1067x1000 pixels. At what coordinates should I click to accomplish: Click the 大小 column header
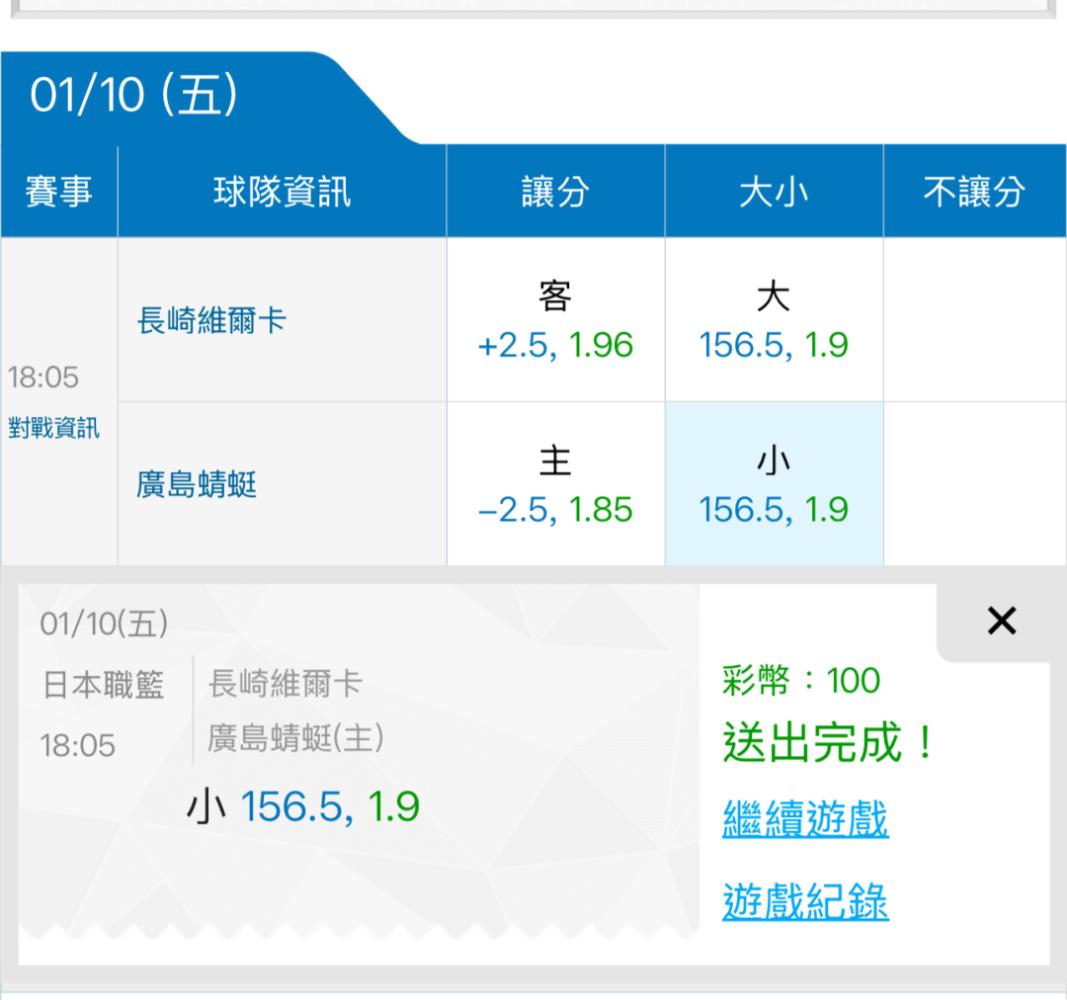775,193
